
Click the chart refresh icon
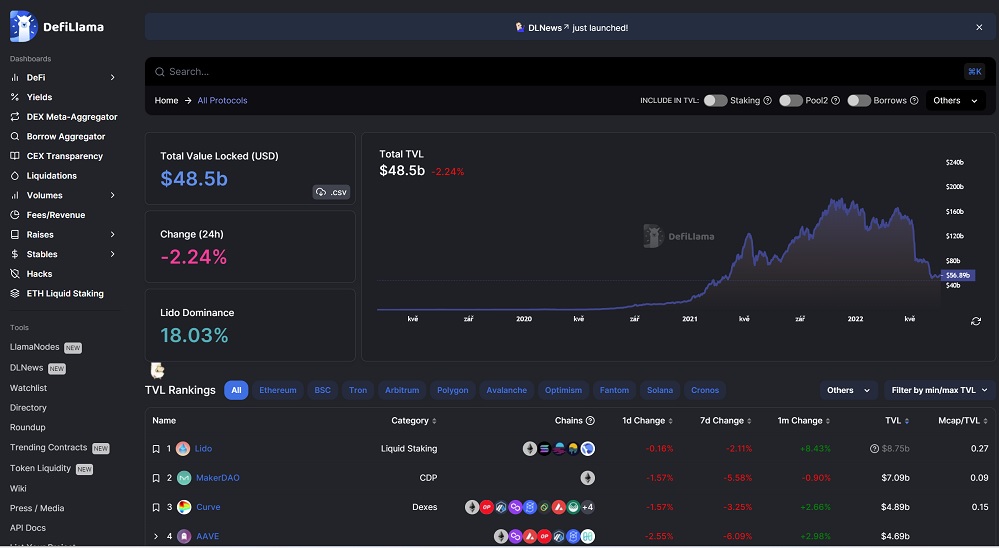tap(976, 321)
